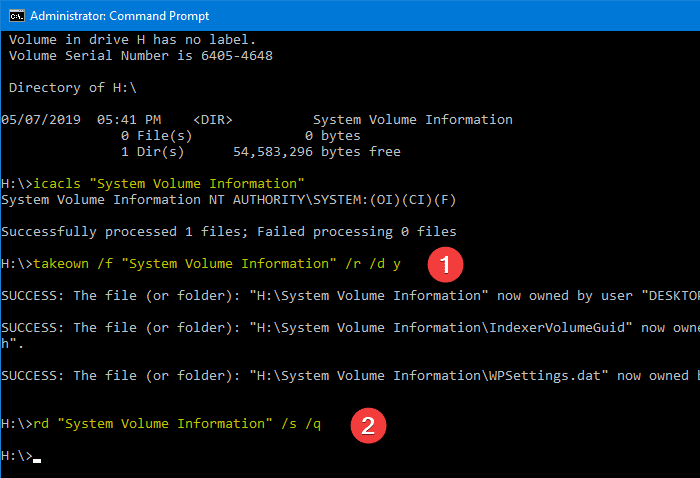The image size is (700, 478).
Task: Click the blinking cursor at H:\> prompt
Action: click(x=37, y=460)
